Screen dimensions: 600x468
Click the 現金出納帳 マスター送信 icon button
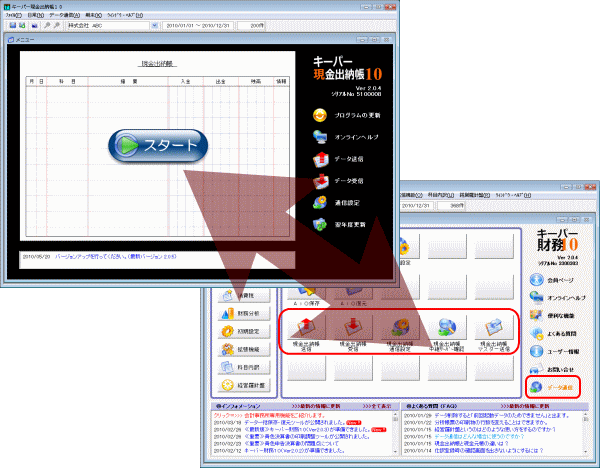point(494,328)
